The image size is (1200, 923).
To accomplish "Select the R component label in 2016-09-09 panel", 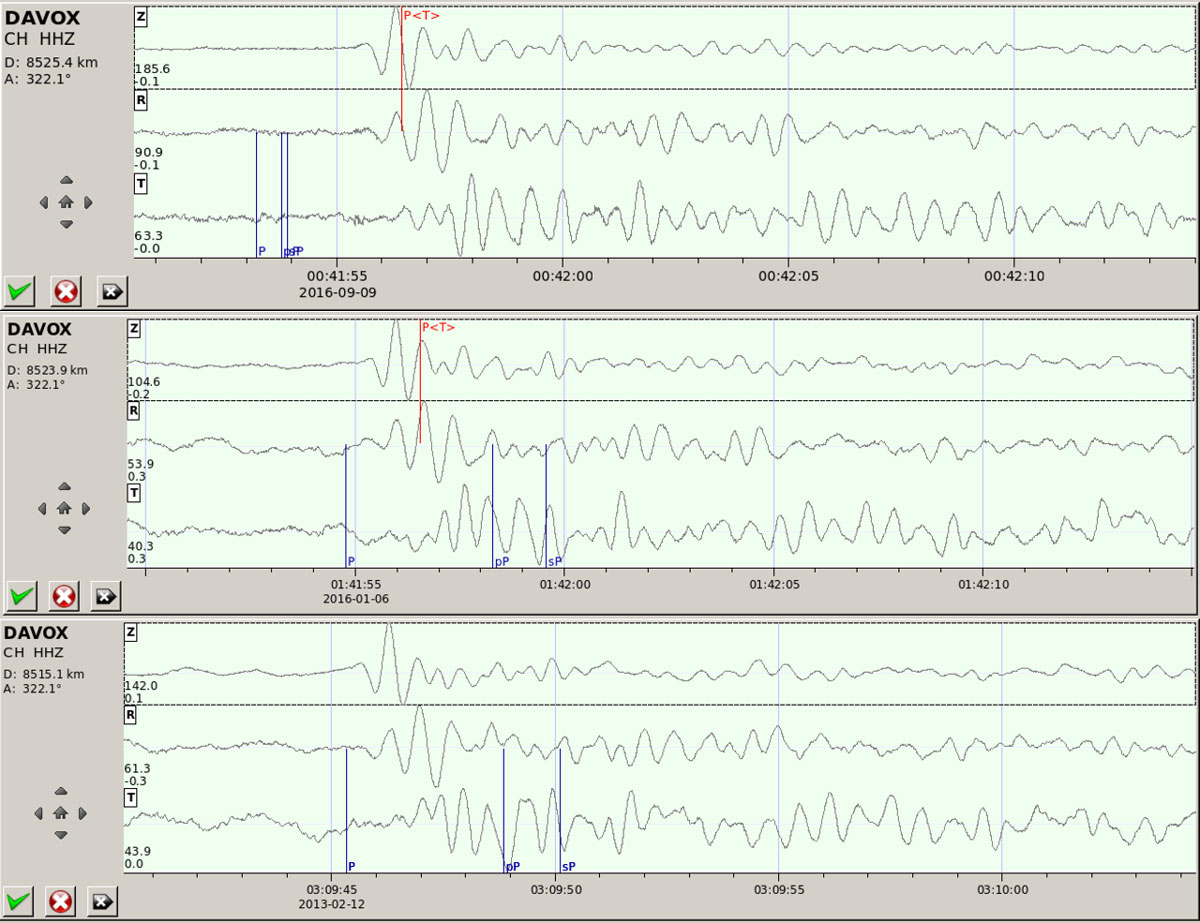I will 141,99.
